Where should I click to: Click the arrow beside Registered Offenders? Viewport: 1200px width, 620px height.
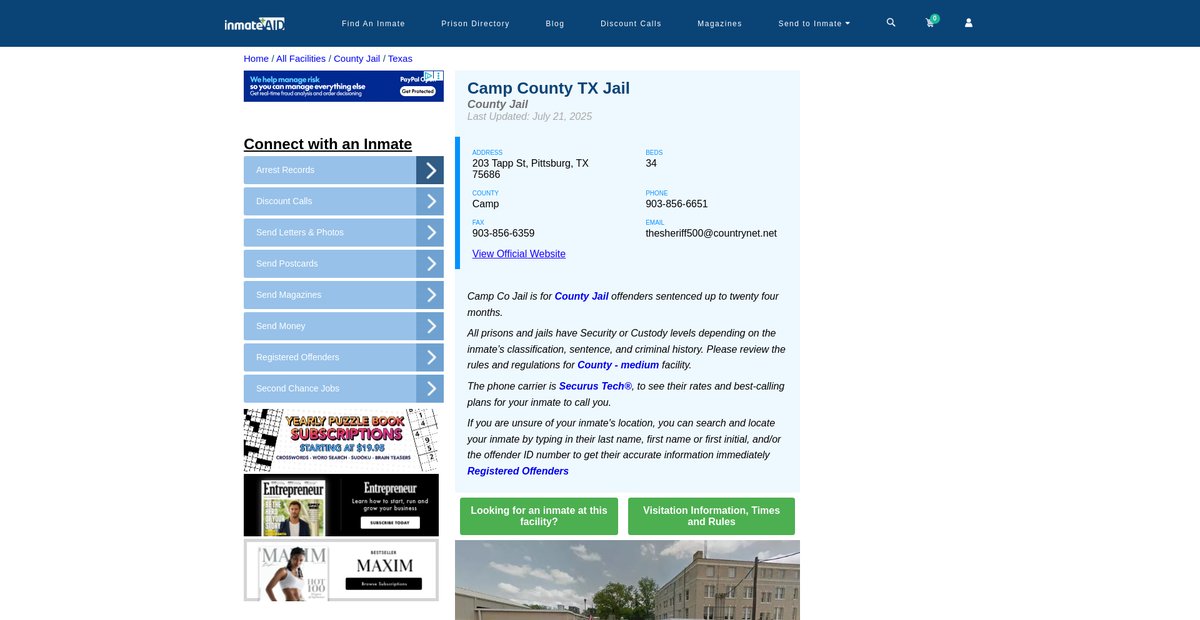point(430,357)
